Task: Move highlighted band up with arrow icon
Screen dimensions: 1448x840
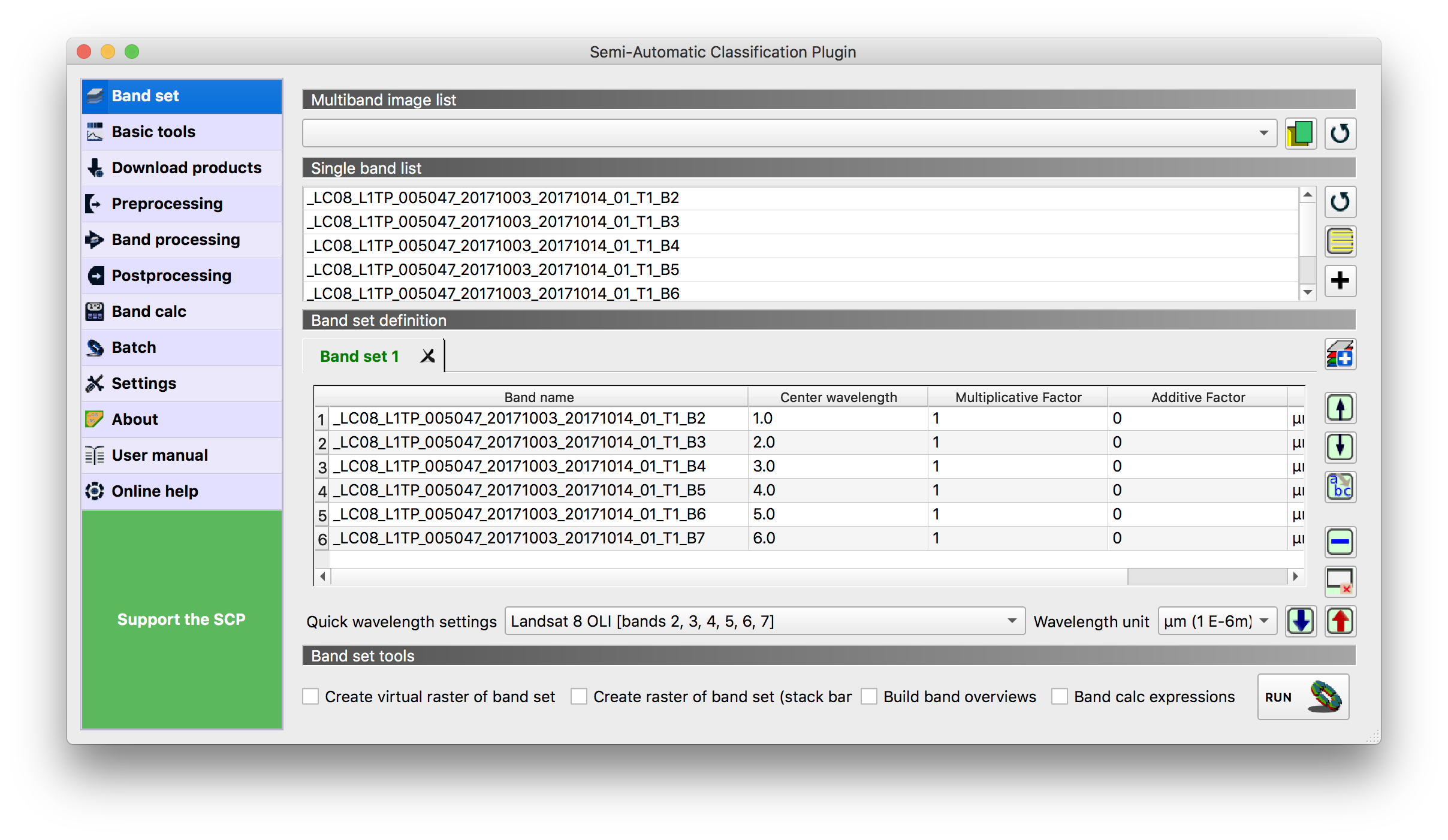Action: click(x=1340, y=409)
